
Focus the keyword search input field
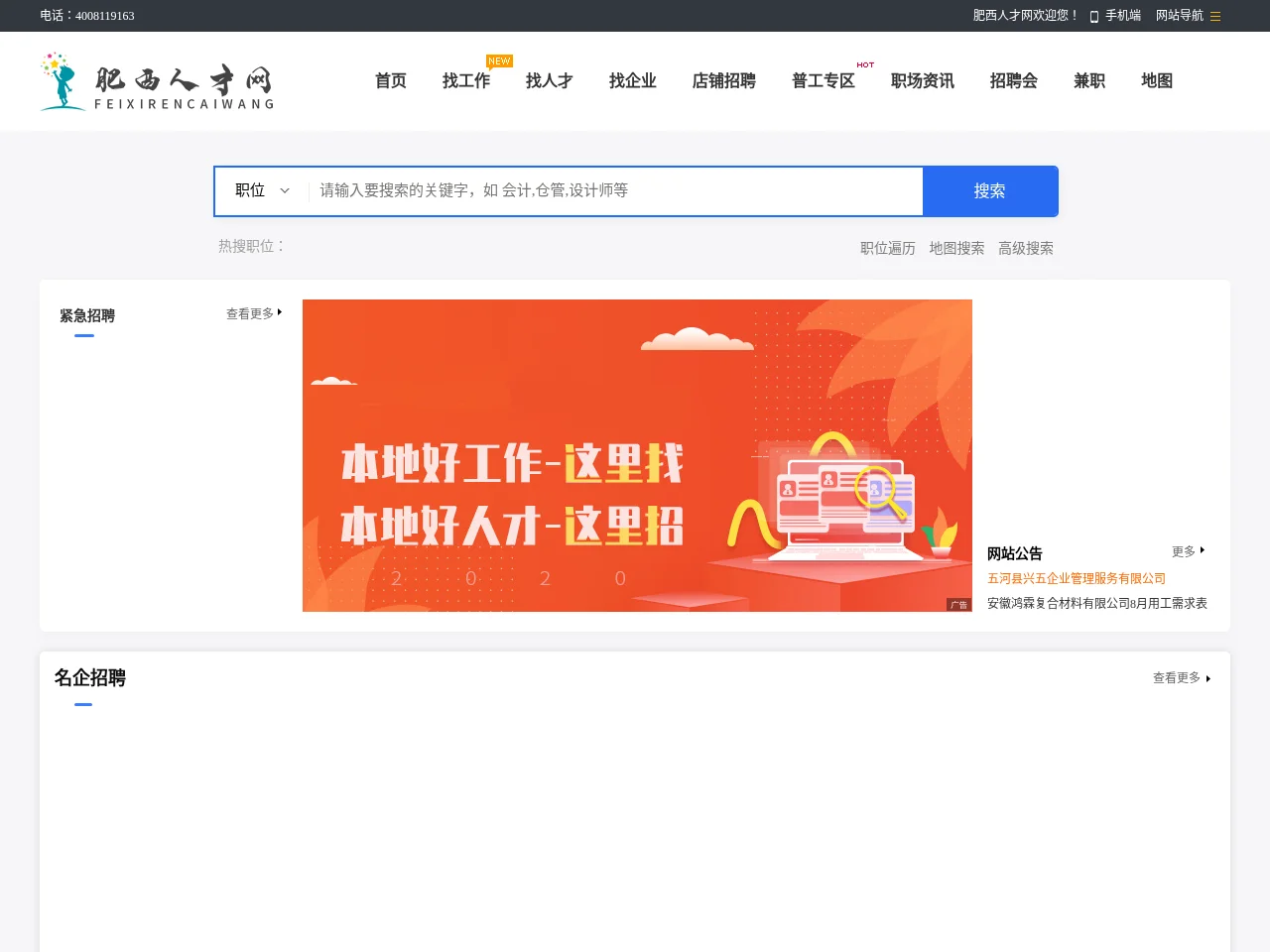coord(616,190)
